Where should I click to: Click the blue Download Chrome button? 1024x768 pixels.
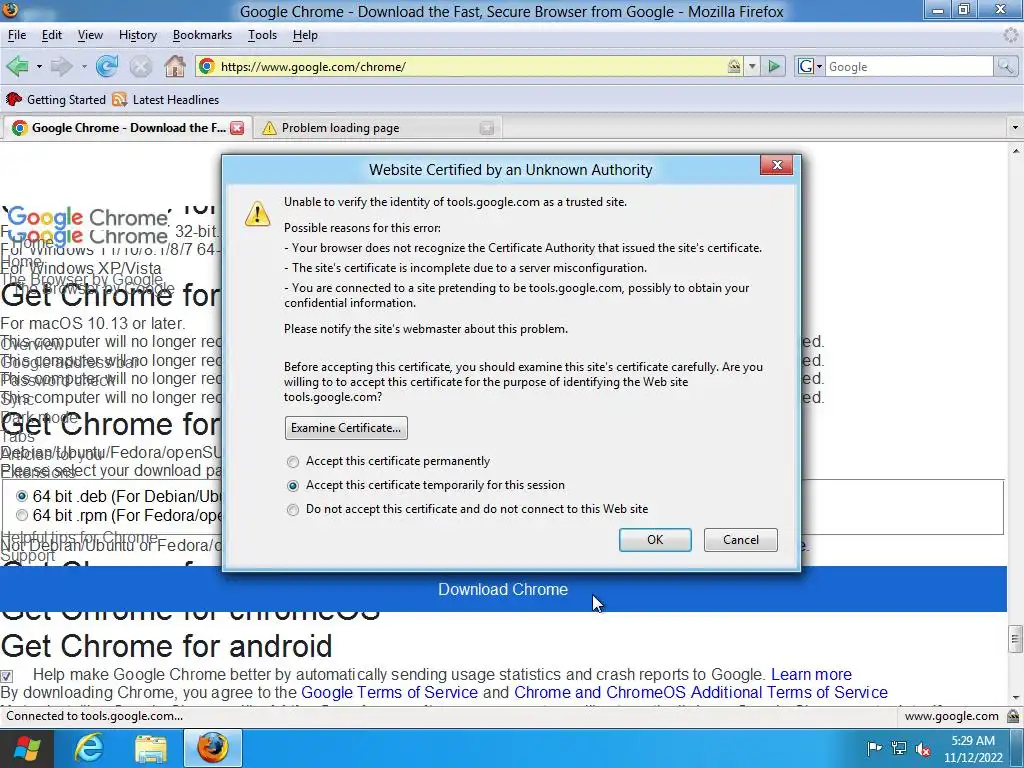click(503, 589)
